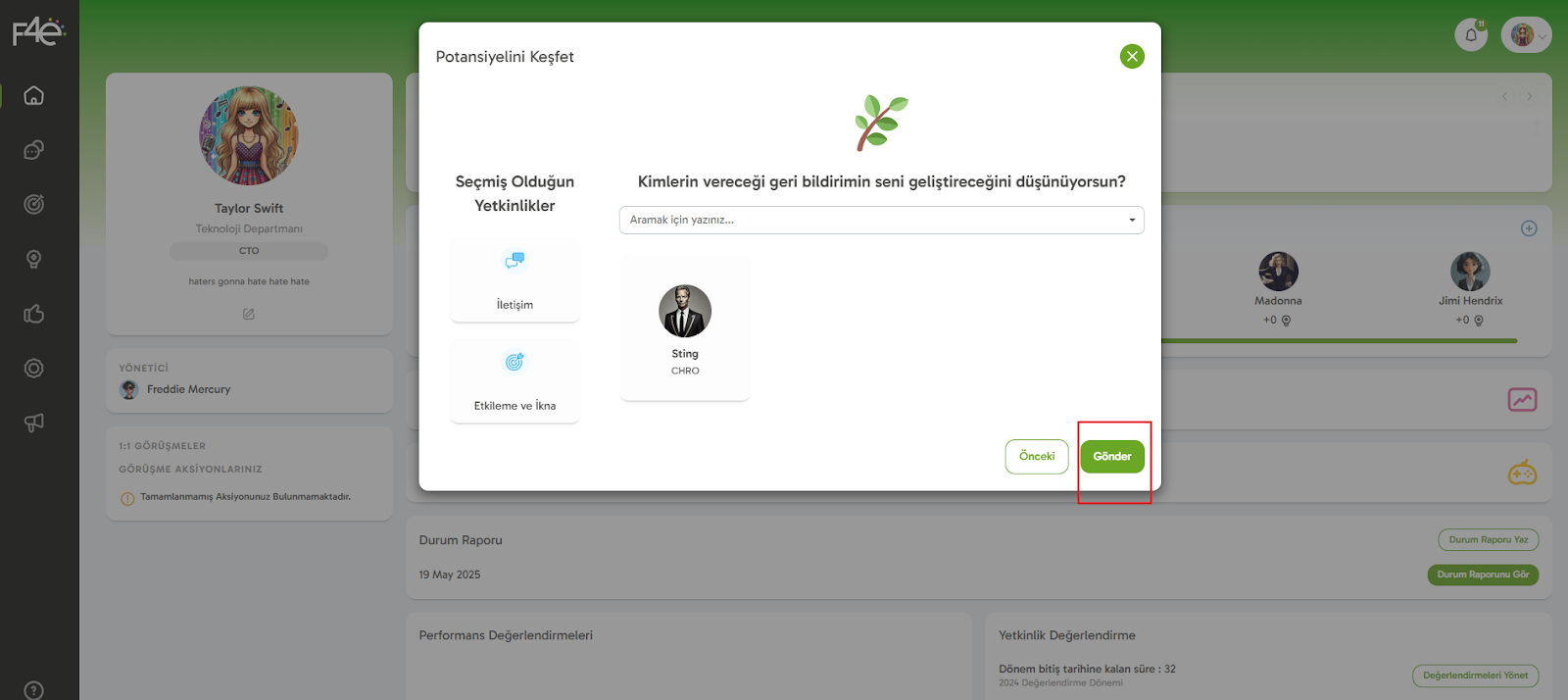The image size is (1568, 700).
Task: Click the Sting CHRO person card
Action: click(685, 328)
